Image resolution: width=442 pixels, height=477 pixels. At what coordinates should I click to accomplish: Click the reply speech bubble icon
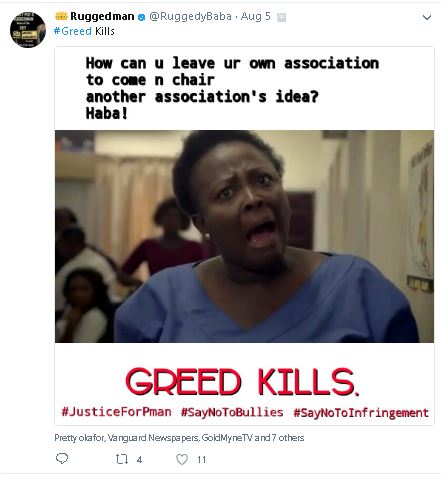62,458
